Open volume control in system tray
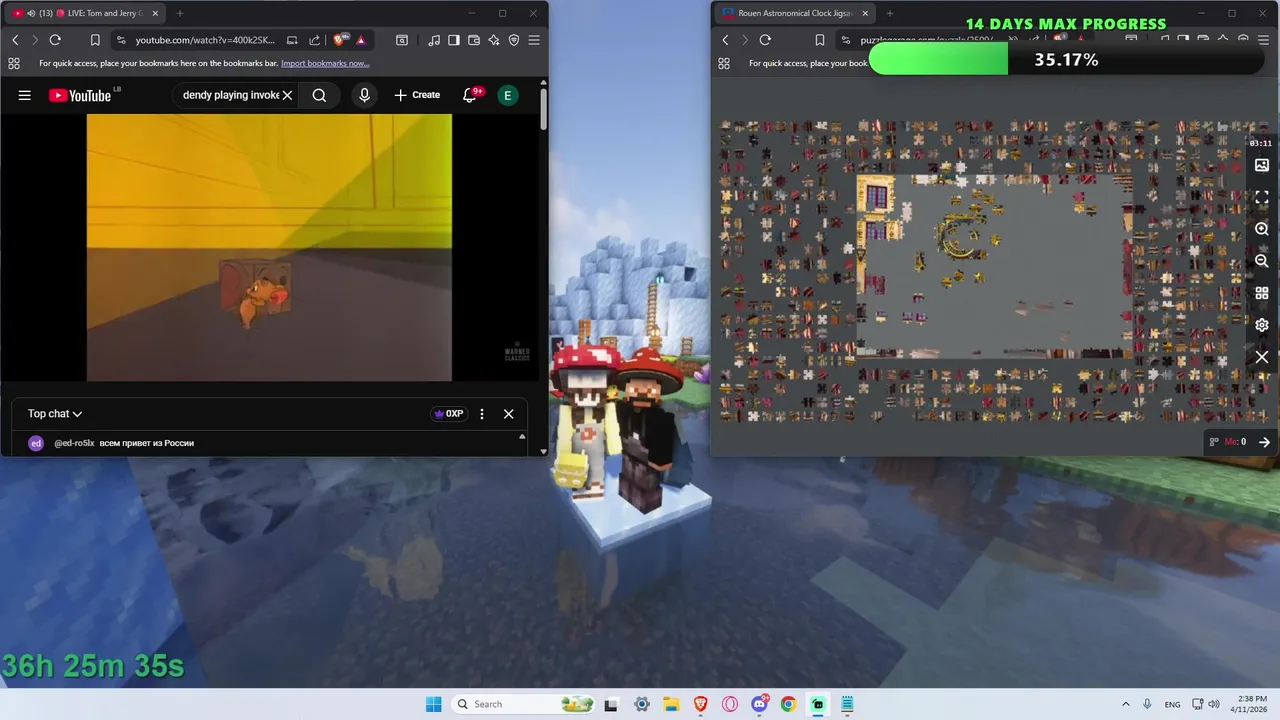 (1214, 704)
